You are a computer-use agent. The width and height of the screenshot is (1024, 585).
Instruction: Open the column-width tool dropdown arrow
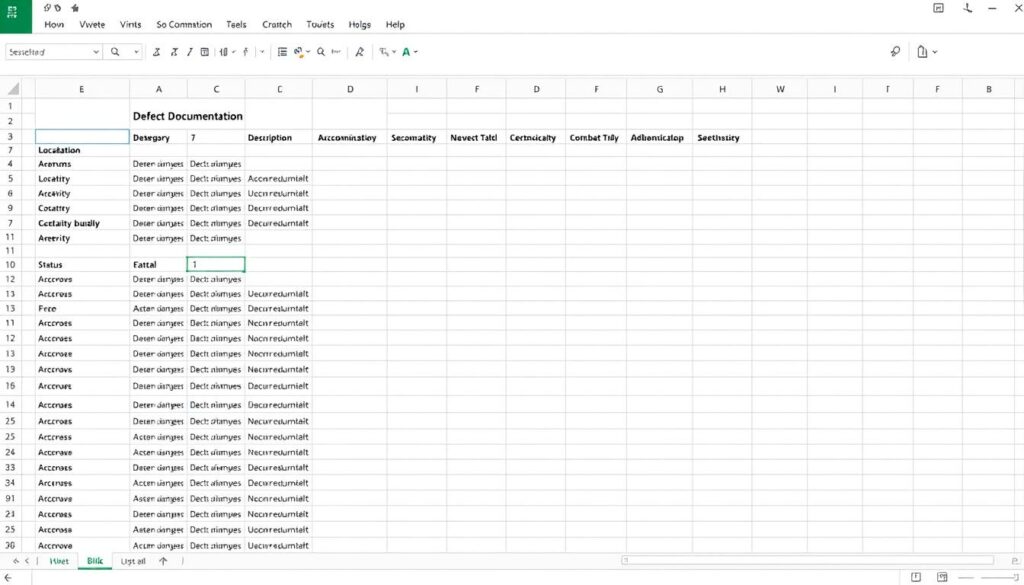pos(234,52)
